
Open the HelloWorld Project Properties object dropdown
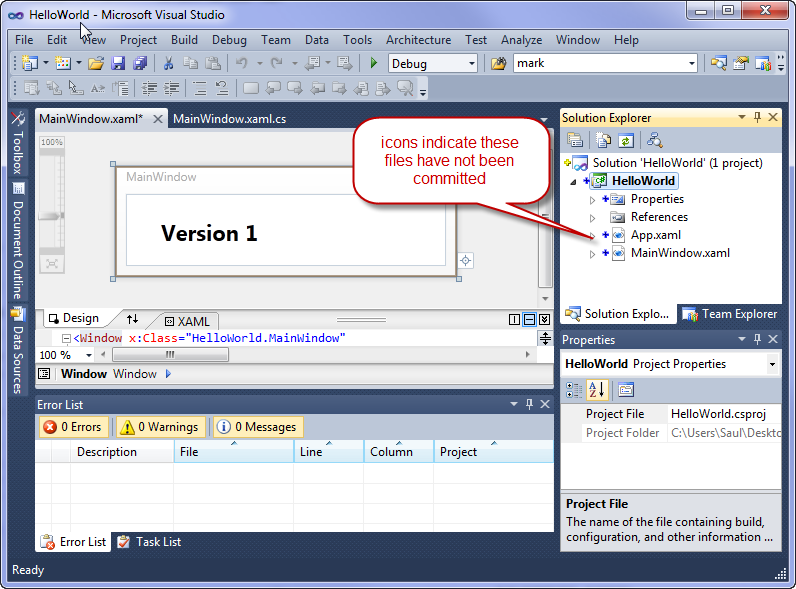(772, 364)
